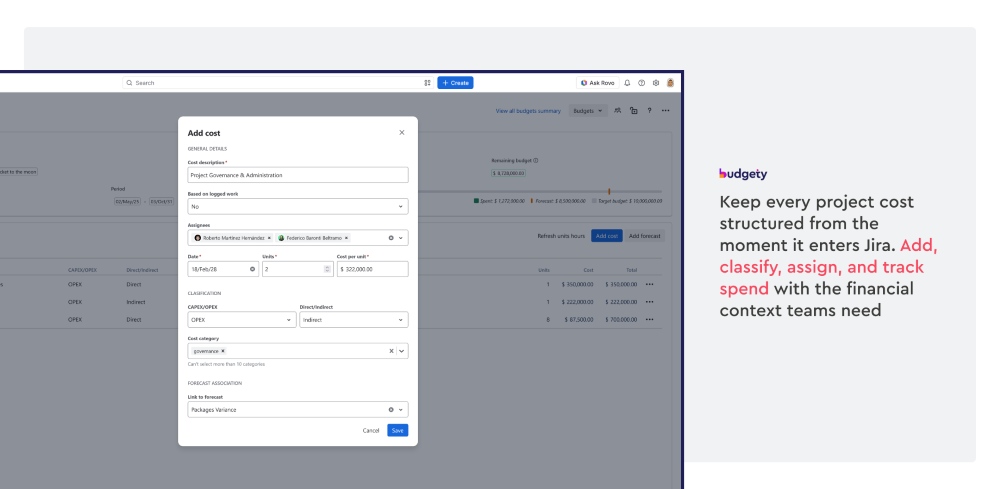Viewport: 1000px width, 489px height.
Task: Click the Units stepper arrows
Action: click(x=328, y=269)
